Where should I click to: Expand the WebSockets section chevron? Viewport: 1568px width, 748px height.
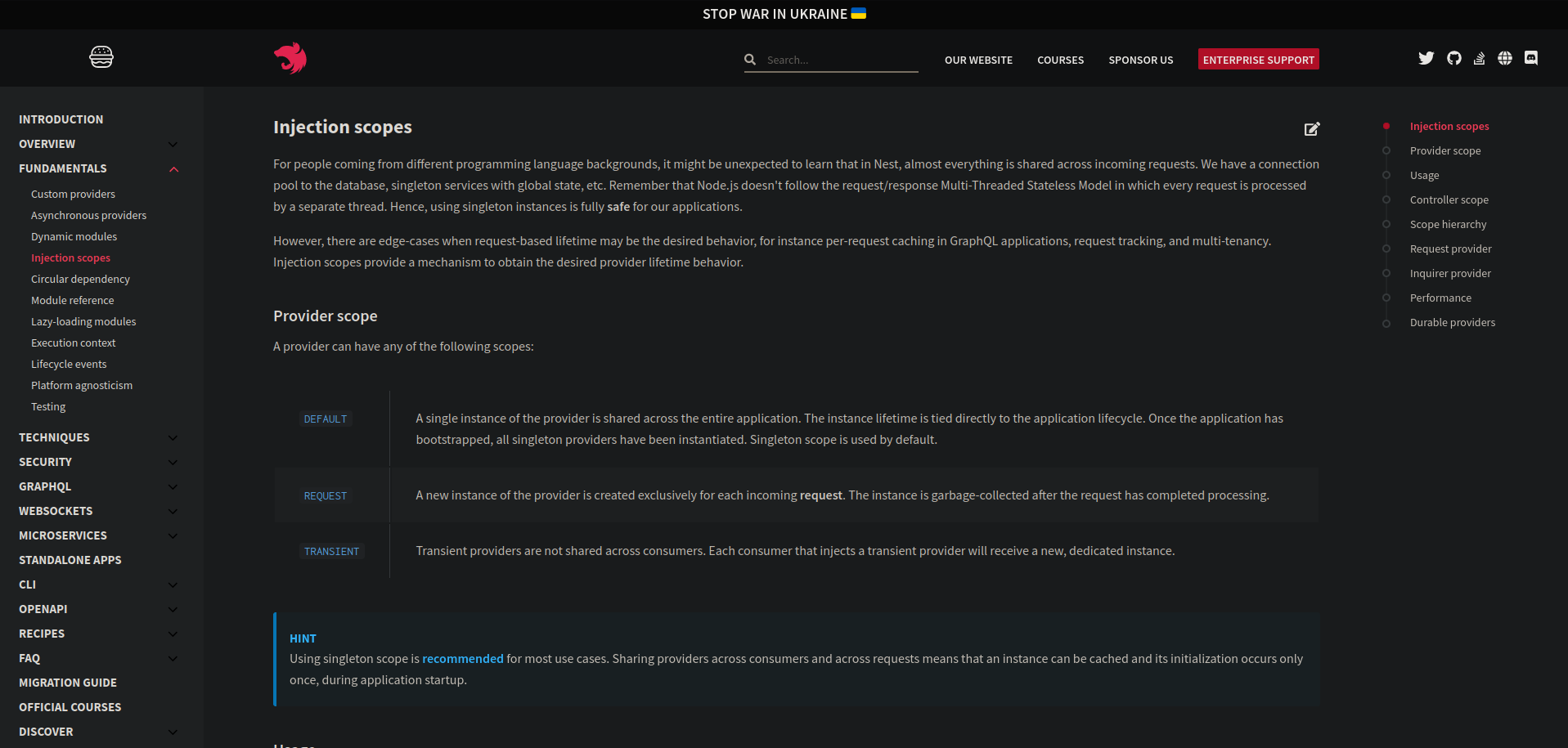point(173,512)
